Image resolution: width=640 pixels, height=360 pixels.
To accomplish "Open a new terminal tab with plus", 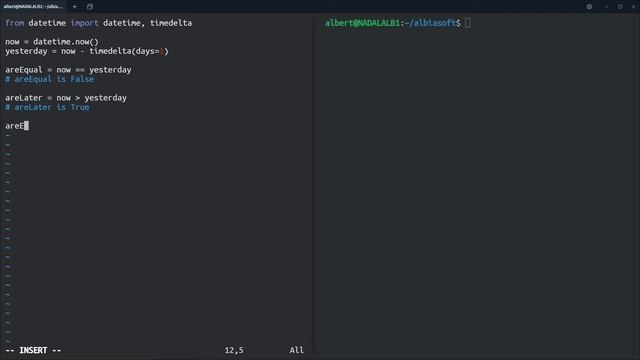I will coord(74,7).
